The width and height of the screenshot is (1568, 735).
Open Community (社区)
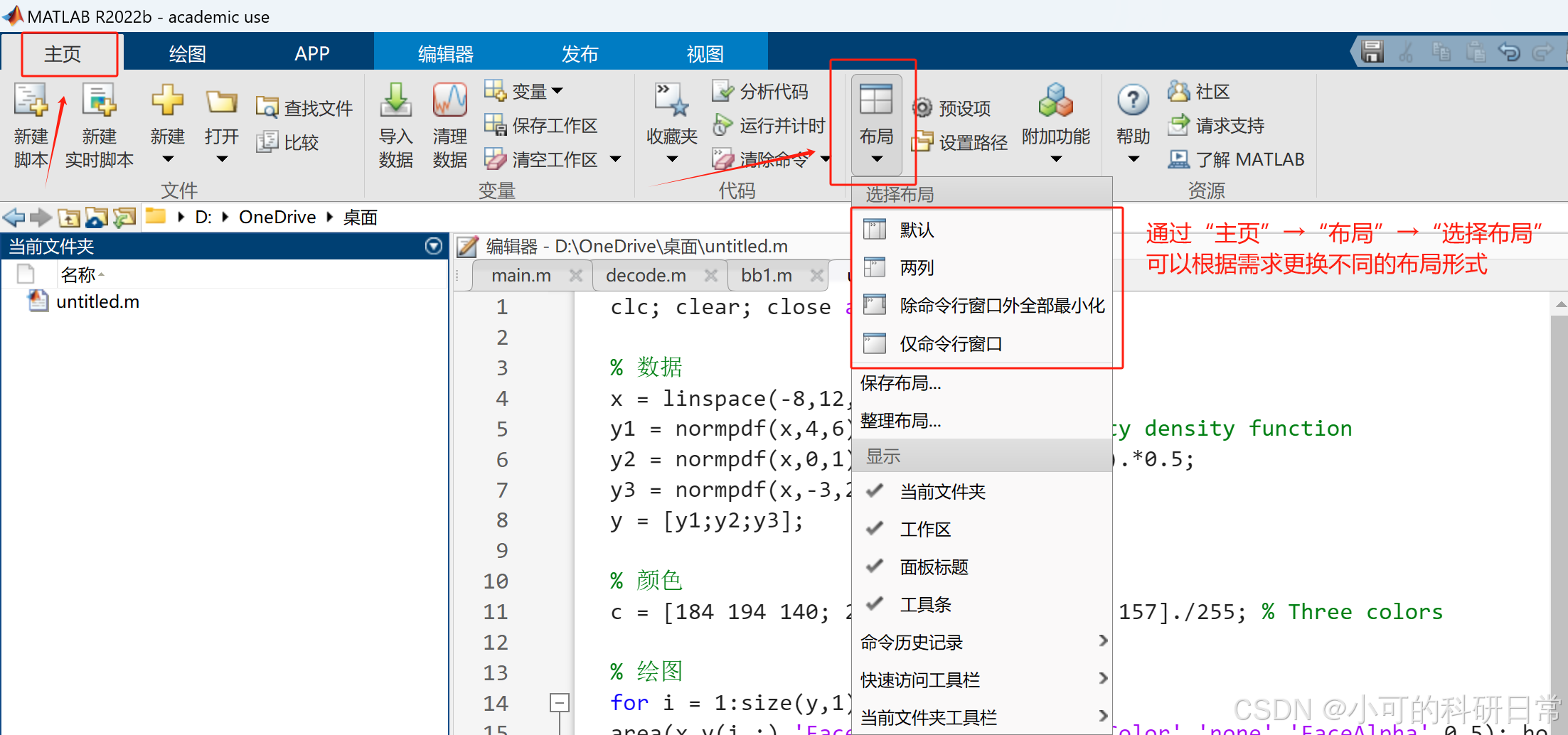1198,91
